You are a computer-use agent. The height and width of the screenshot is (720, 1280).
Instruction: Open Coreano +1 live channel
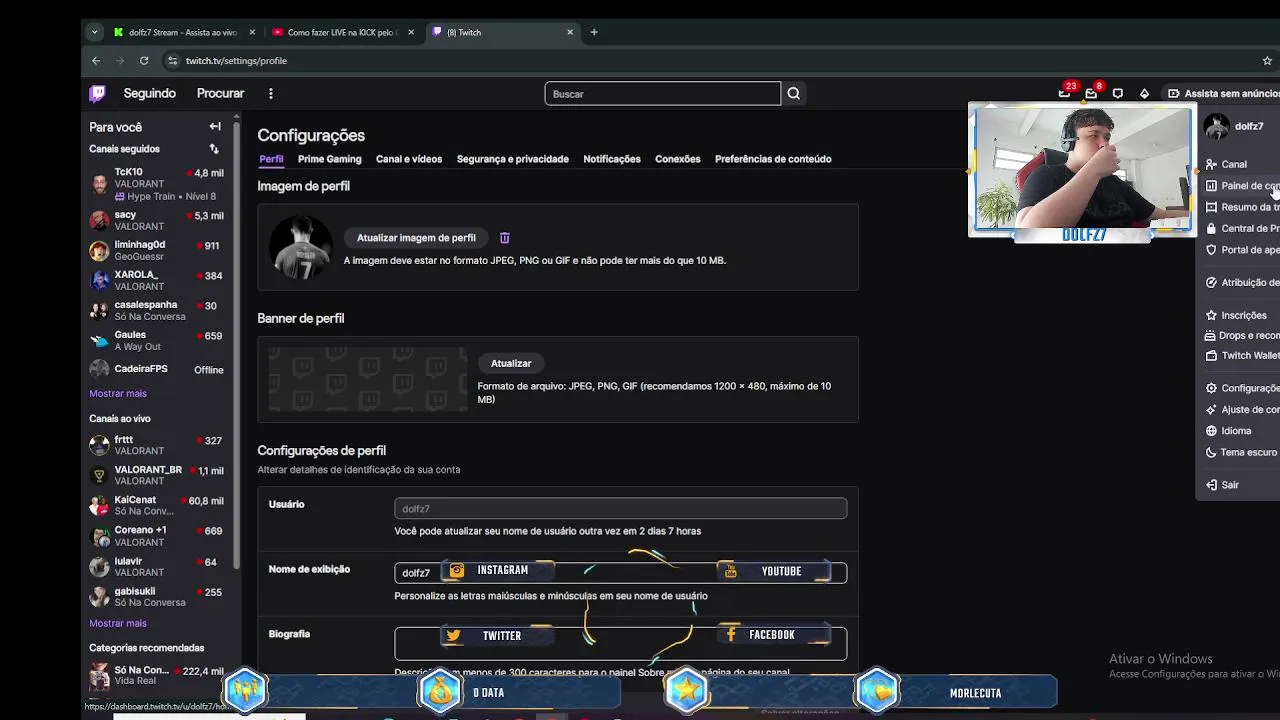(156, 535)
